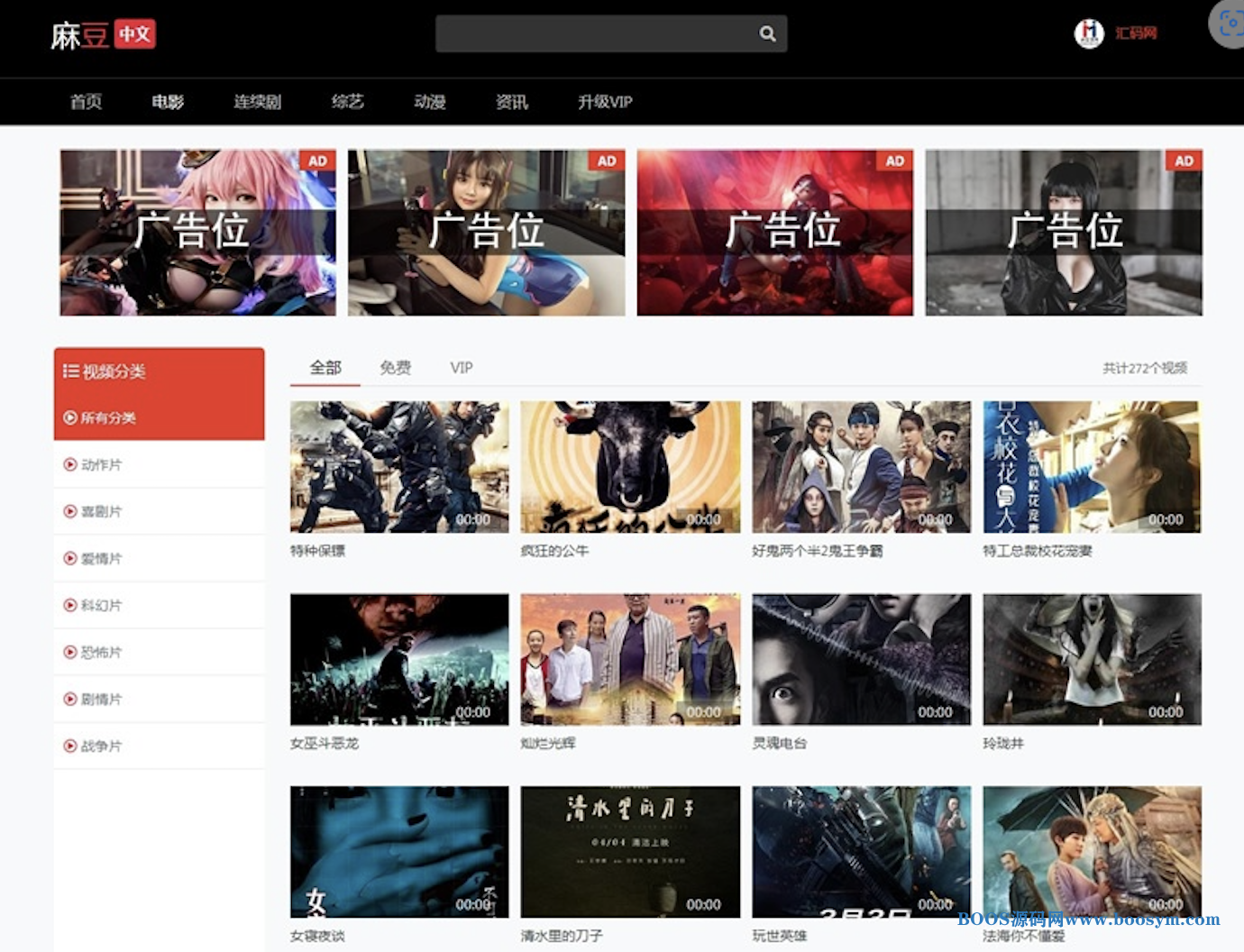Open the 法海你不懂爱 video thumbnail
The image size is (1244, 952).
(x=1093, y=852)
